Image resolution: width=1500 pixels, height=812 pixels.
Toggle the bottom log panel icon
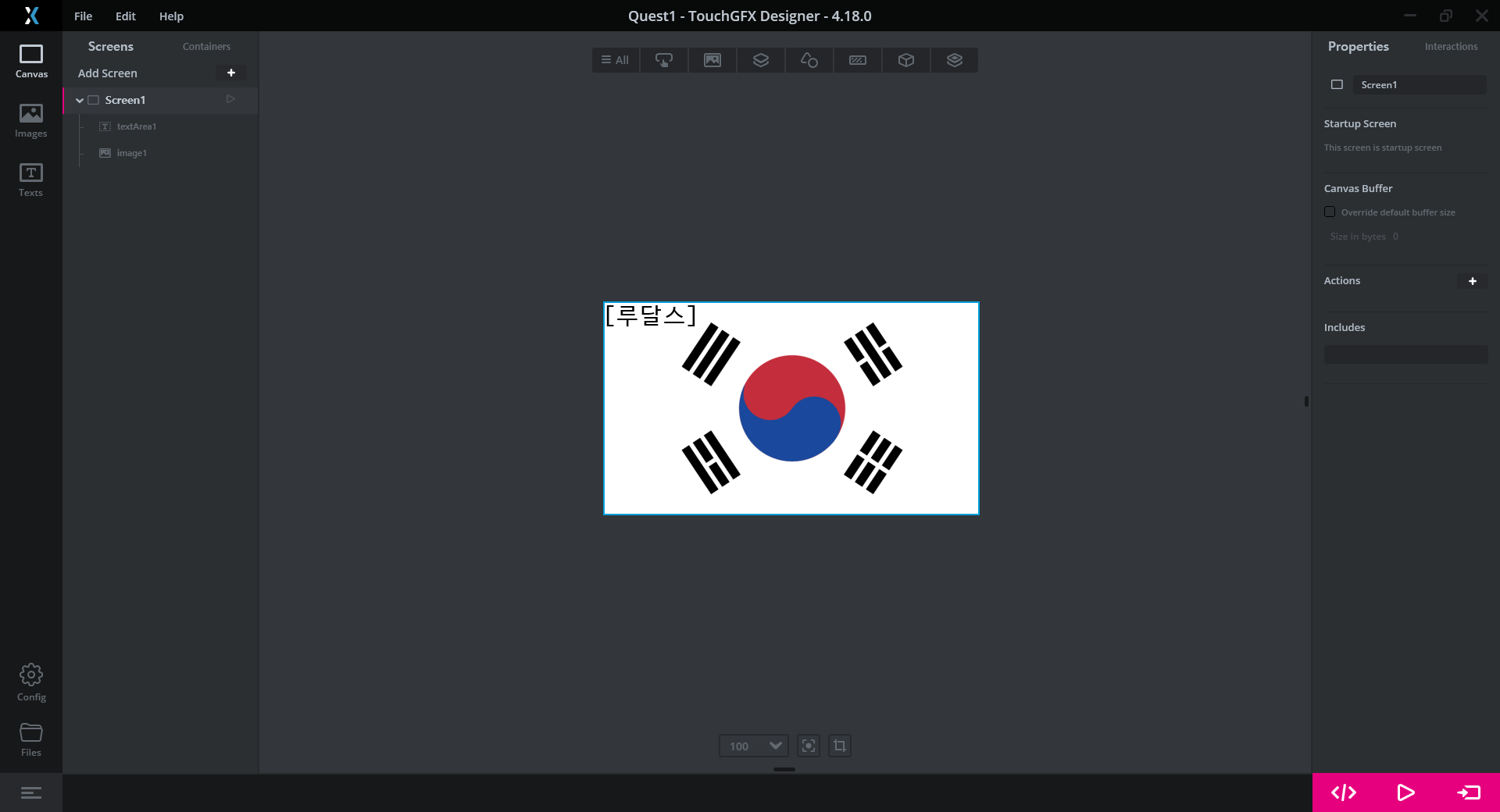31,793
